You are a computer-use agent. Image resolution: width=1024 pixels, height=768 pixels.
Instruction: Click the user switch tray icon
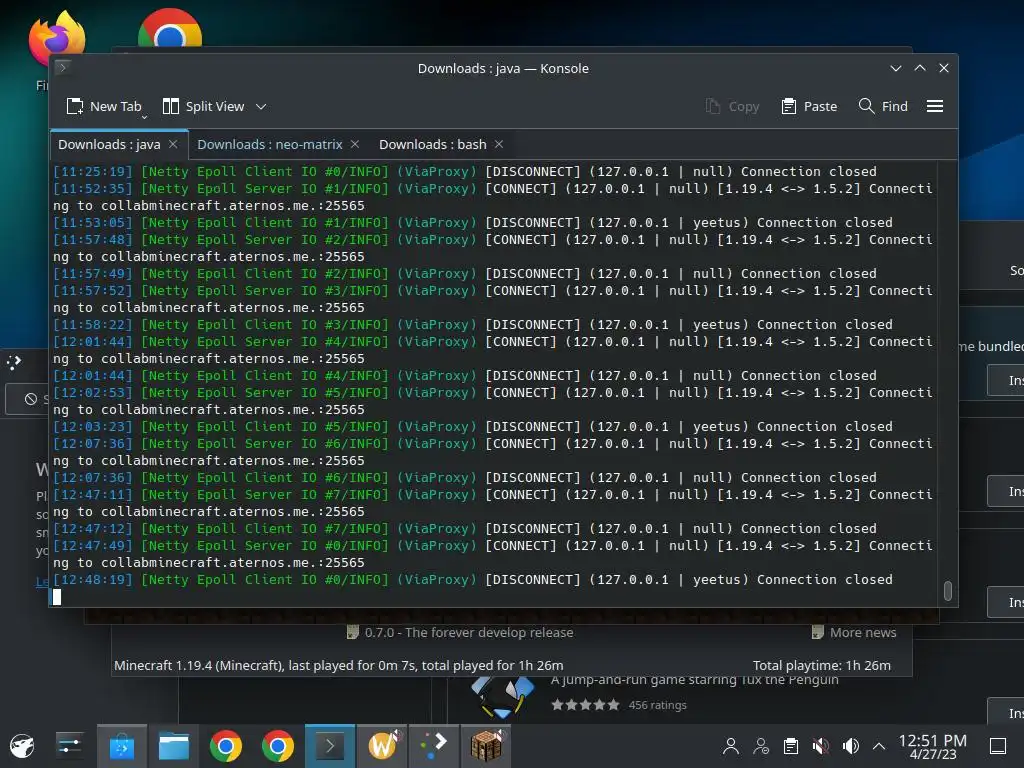(x=761, y=746)
